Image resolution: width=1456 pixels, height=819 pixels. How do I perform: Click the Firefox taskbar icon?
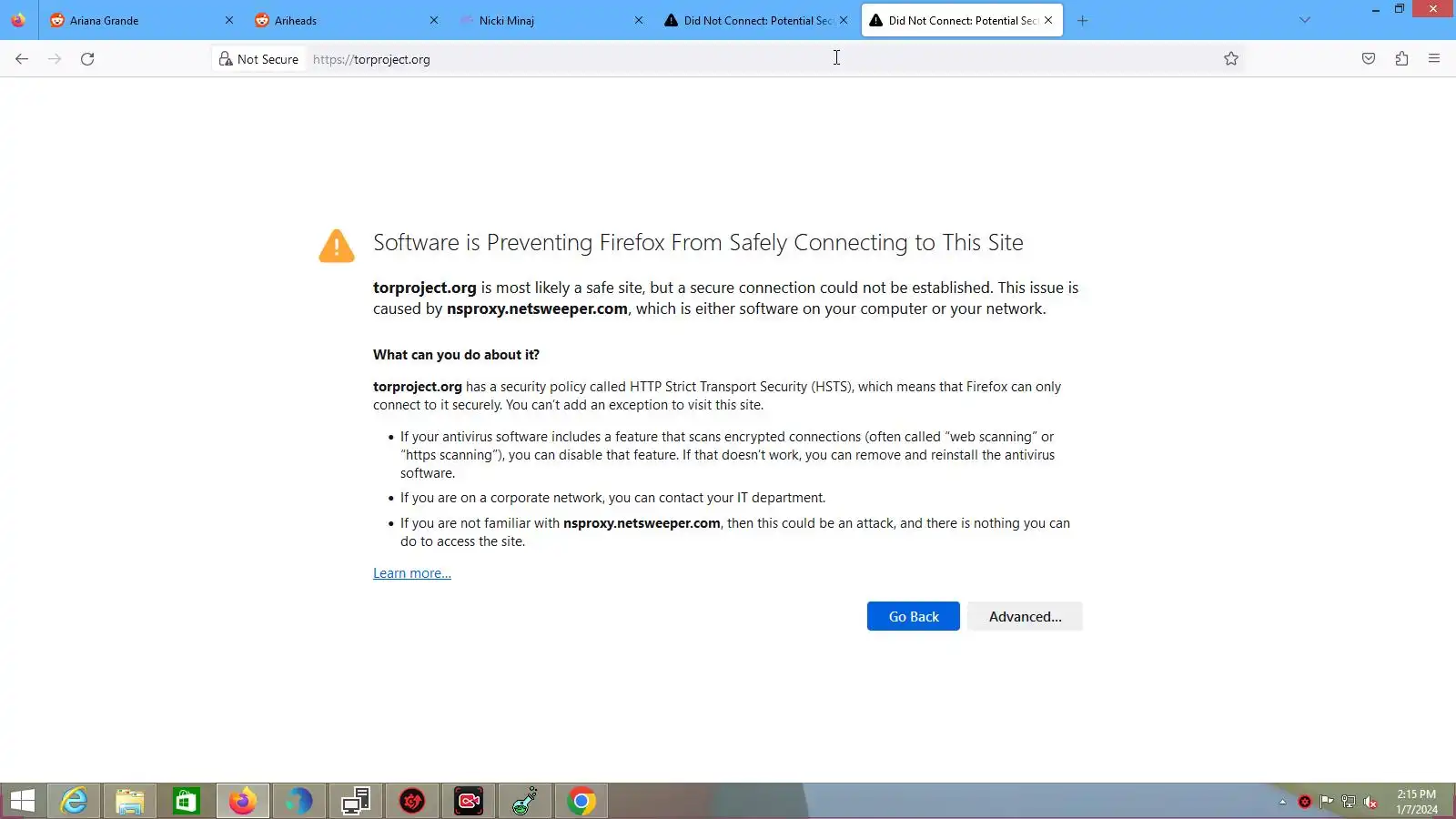(x=243, y=801)
